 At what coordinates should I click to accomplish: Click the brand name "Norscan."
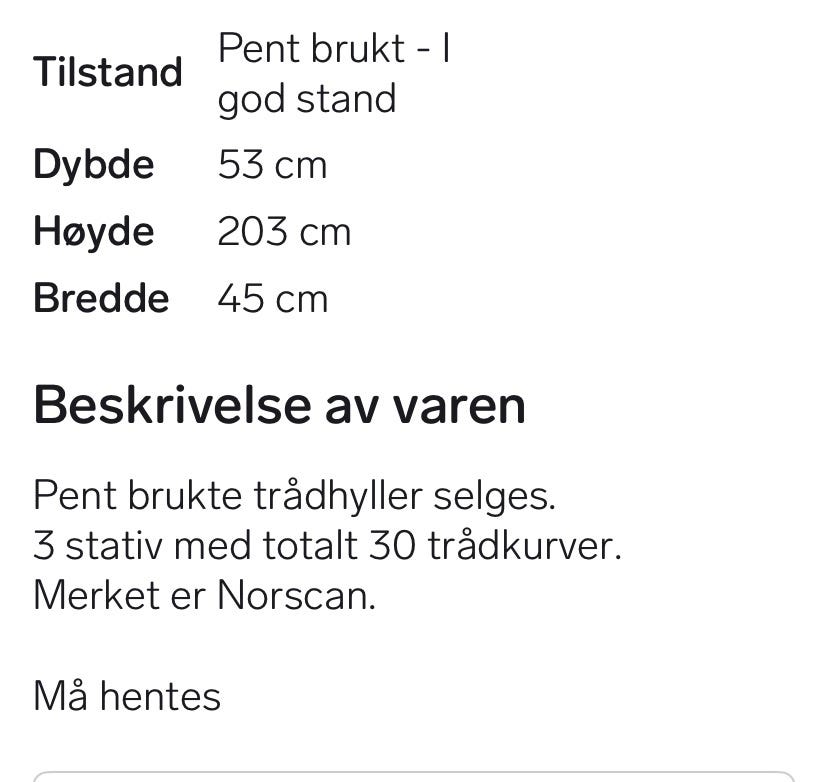click(297, 596)
